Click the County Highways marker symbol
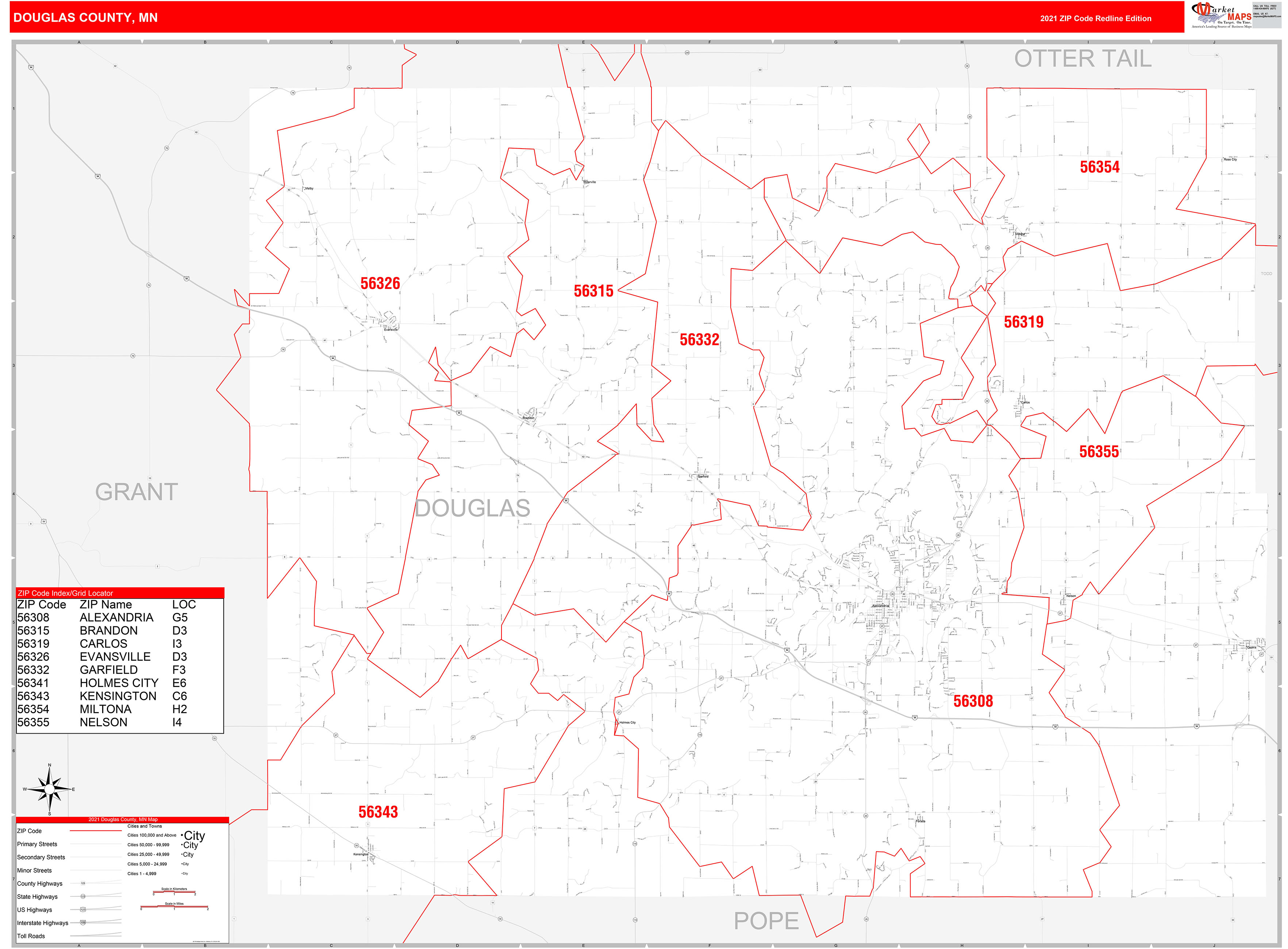This screenshot has width=1288, height=949. [83, 883]
